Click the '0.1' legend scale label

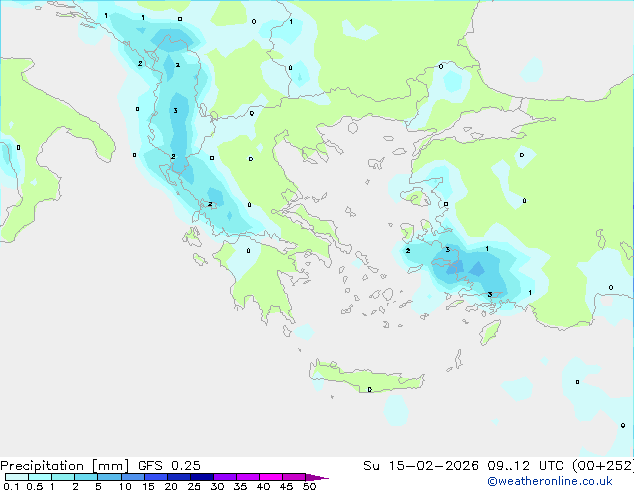click(x=11, y=486)
